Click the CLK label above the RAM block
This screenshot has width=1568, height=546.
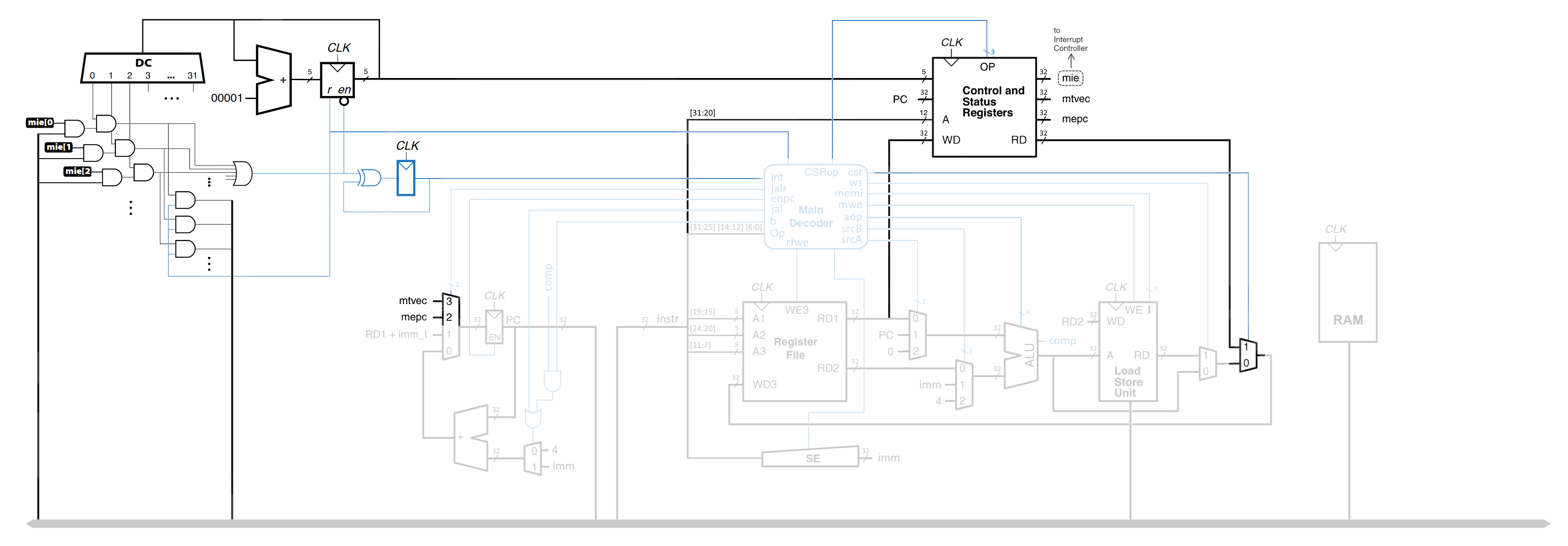[x=1336, y=229]
